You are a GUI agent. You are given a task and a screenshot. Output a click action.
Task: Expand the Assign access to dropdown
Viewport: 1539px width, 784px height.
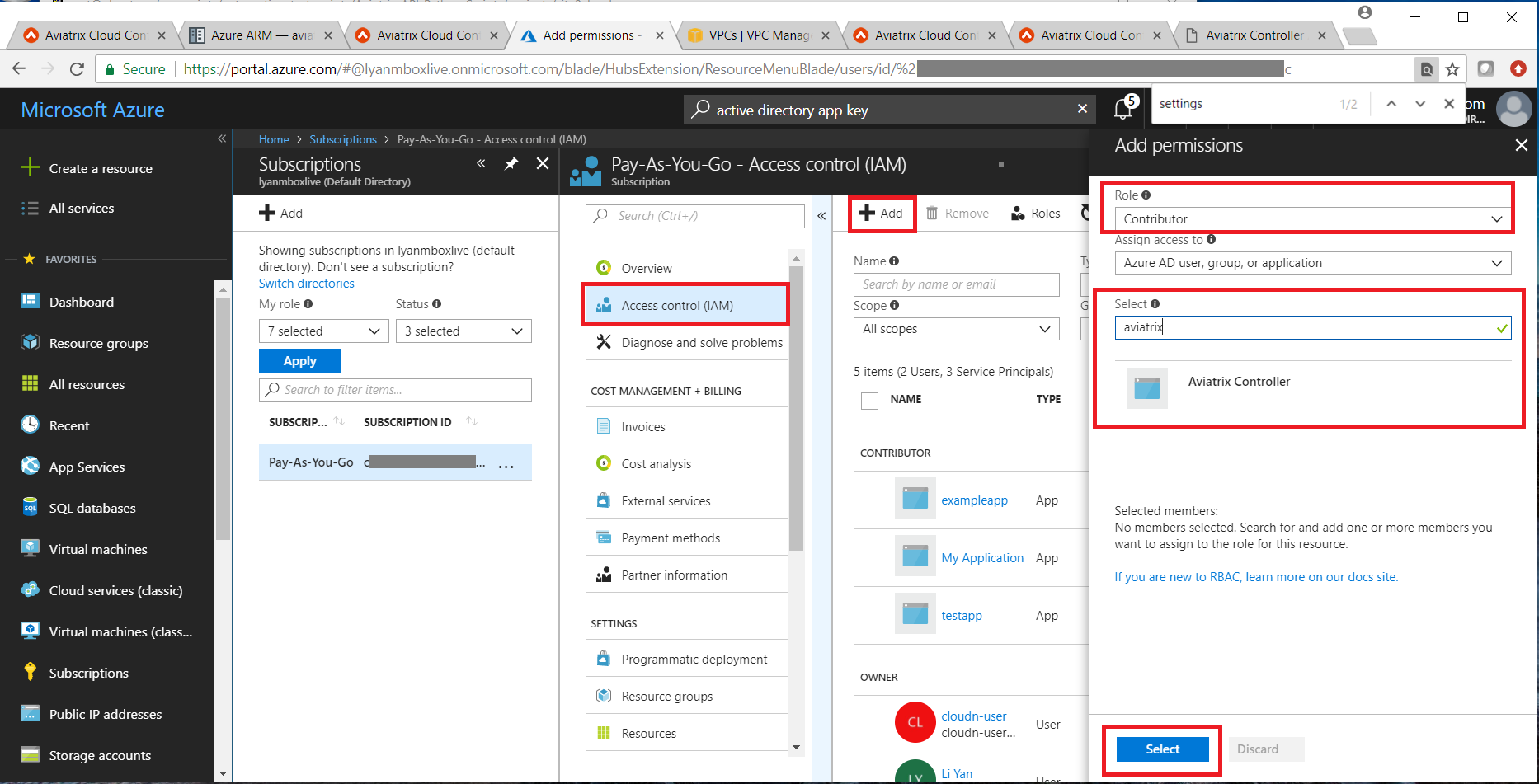[1312, 262]
